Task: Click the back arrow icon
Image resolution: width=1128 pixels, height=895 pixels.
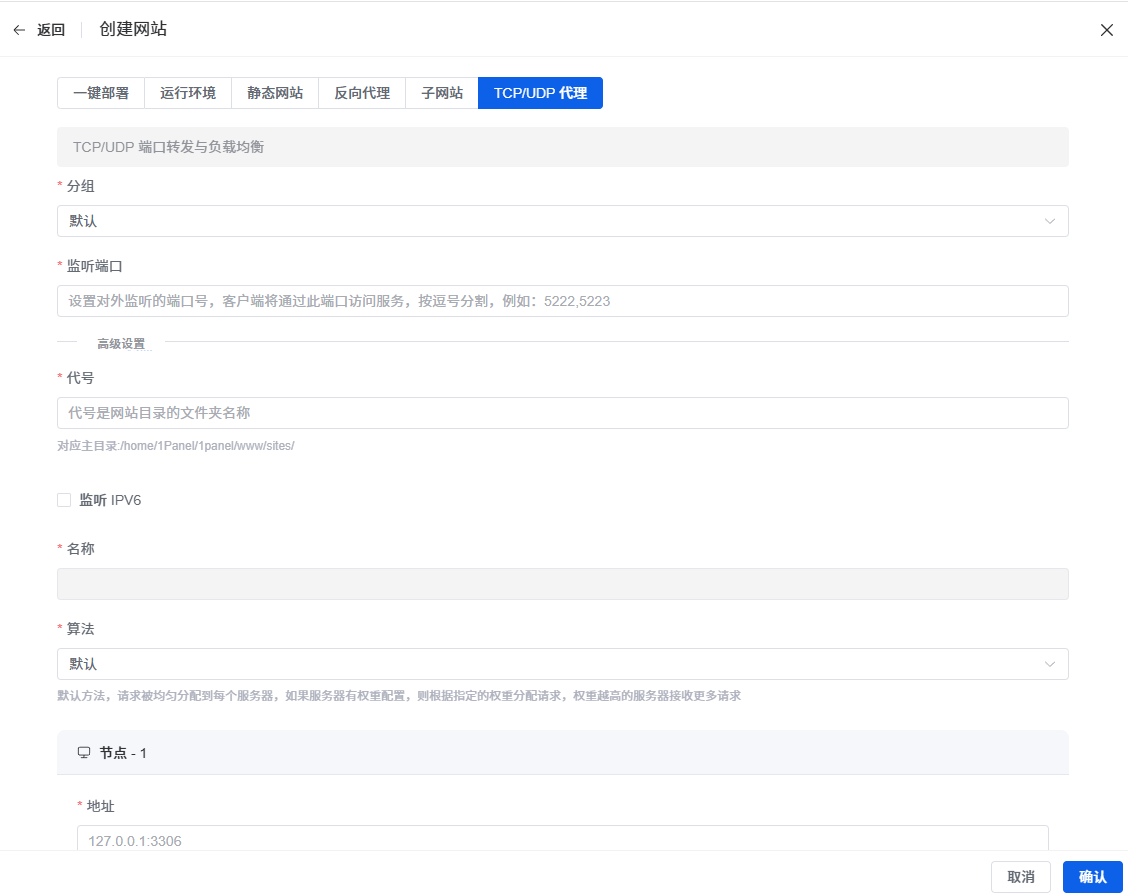Action: point(19,30)
